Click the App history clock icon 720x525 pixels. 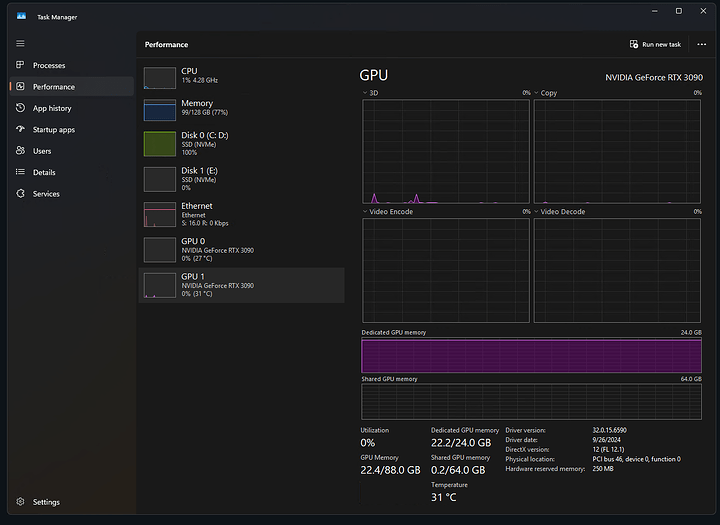coord(20,108)
